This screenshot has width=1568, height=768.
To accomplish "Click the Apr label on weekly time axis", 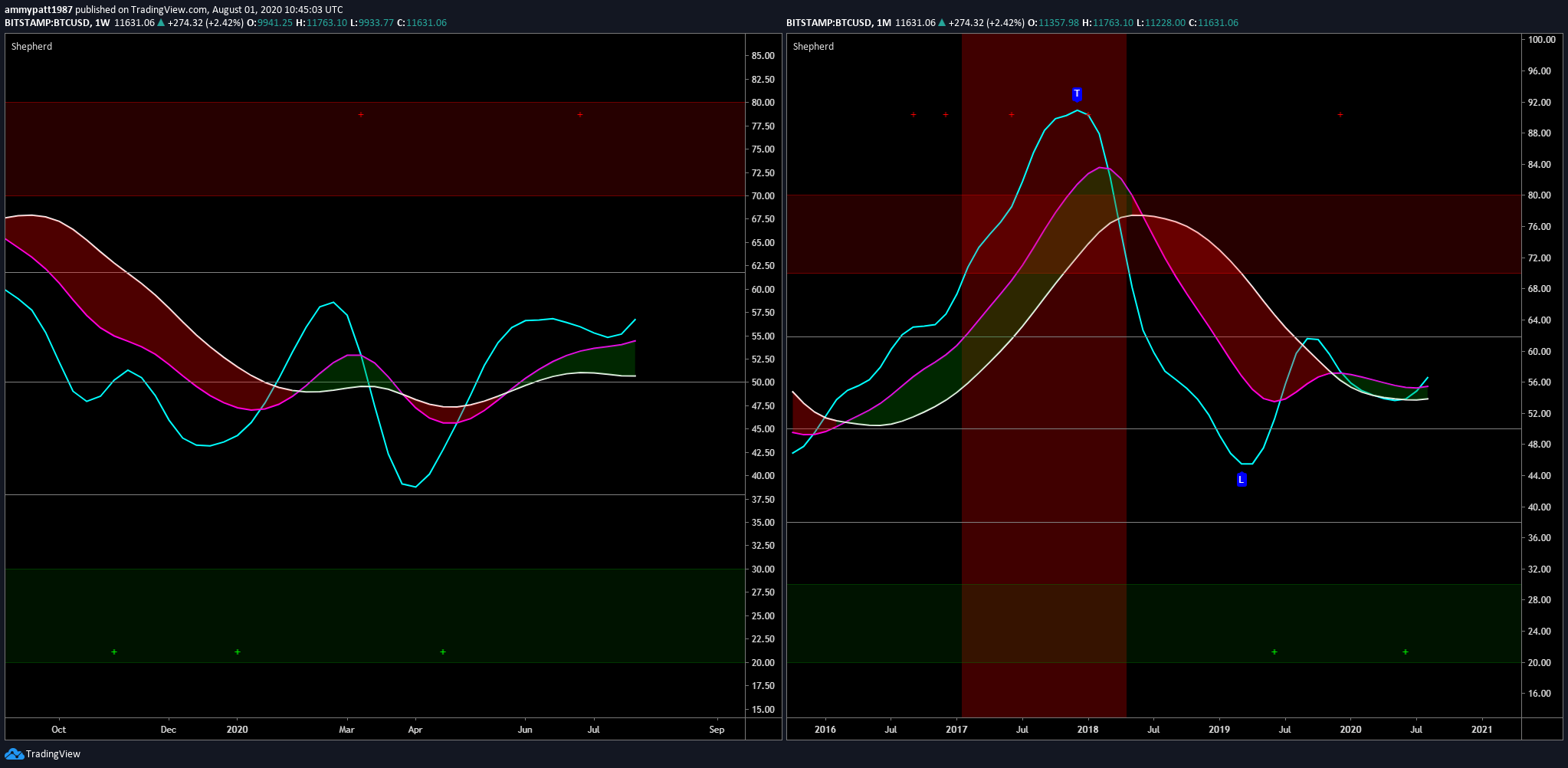I will coord(415,730).
